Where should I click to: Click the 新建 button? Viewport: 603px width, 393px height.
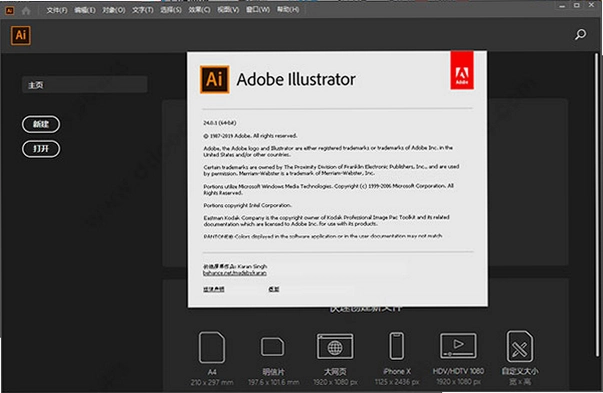pos(41,124)
